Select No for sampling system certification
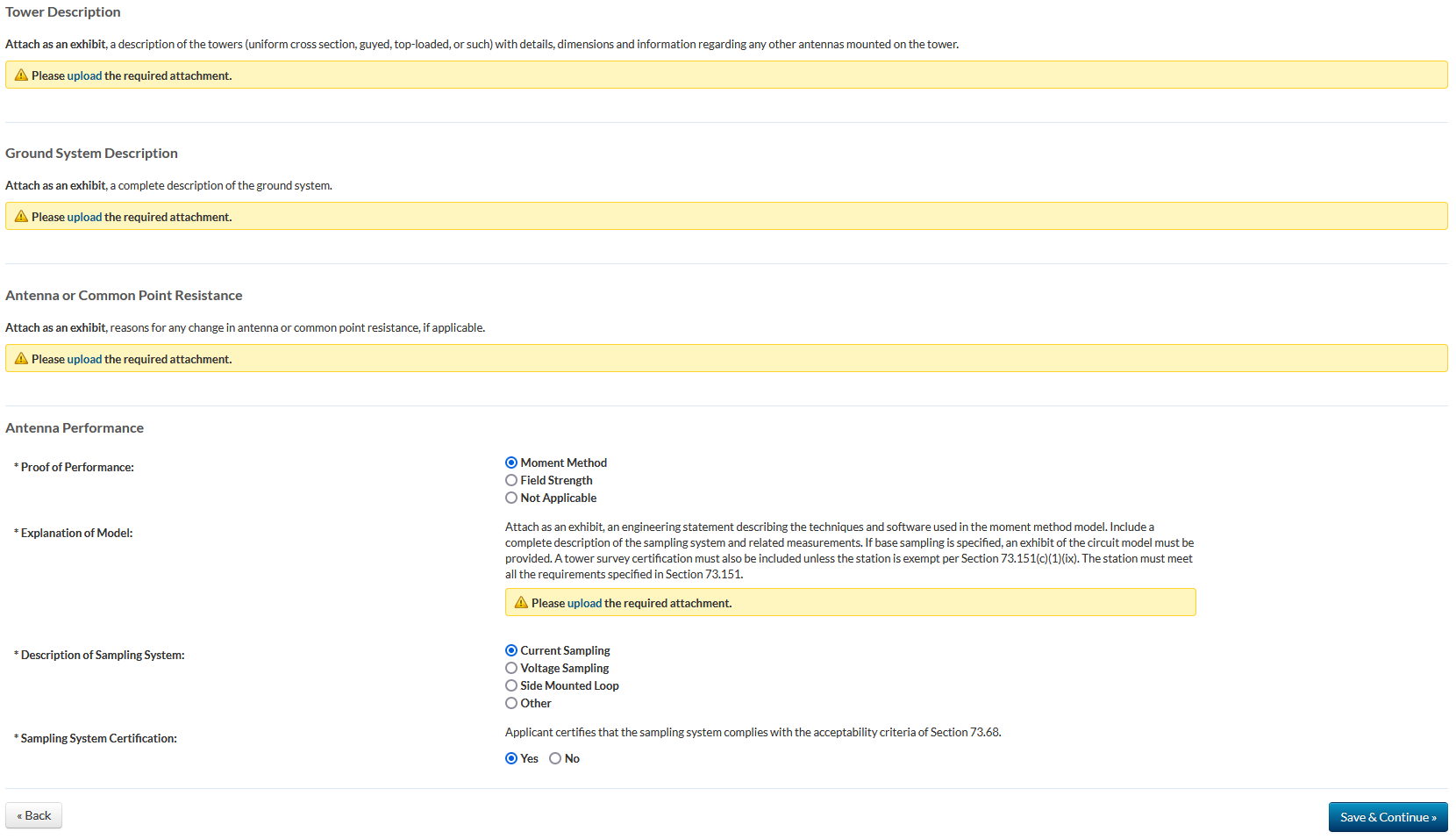1456x839 pixels. (555, 758)
